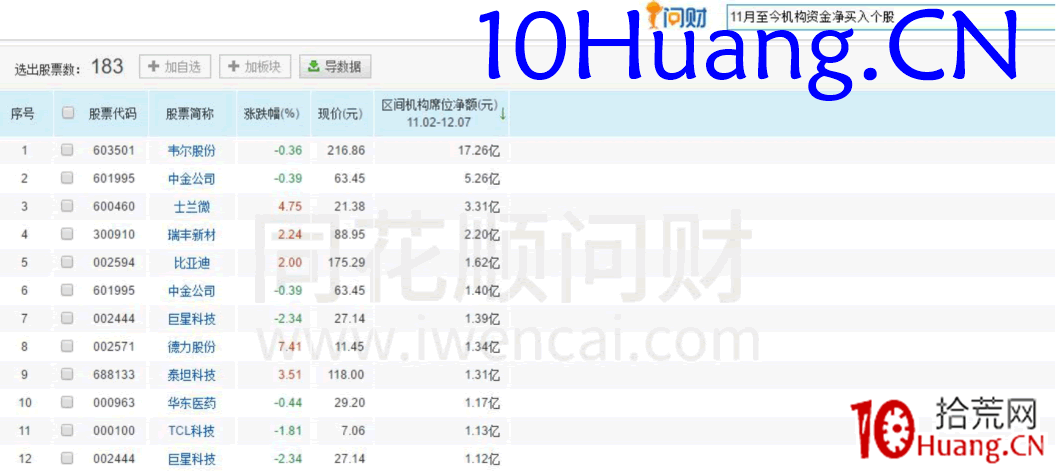This screenshot has height=471, width=1061.
Task: Sort by the 序号 column header
Action: 22,114
